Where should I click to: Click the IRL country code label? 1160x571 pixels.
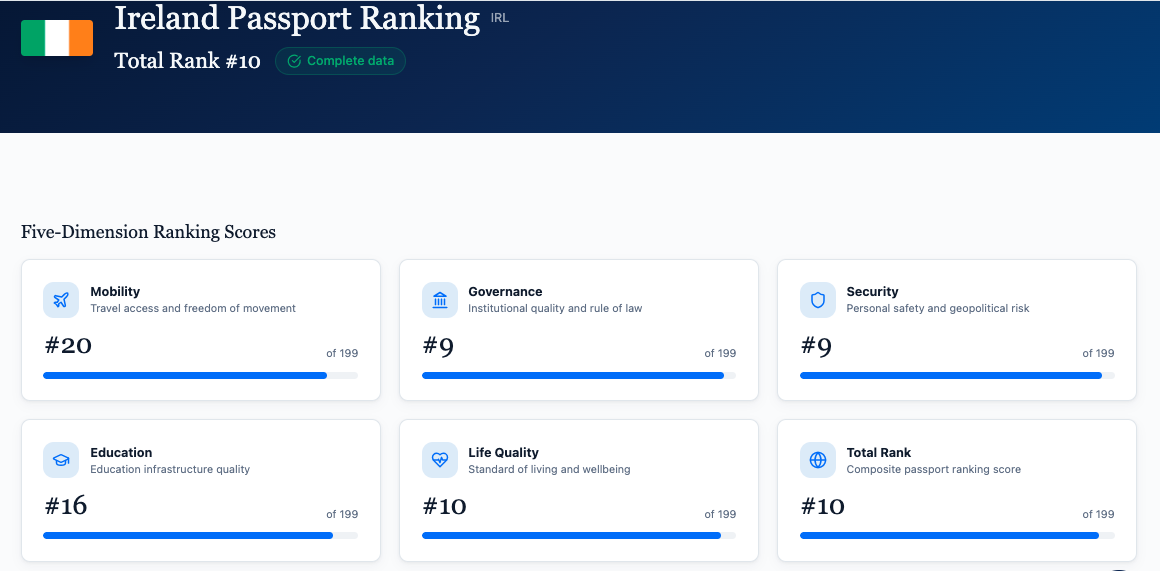coord(500,18)
